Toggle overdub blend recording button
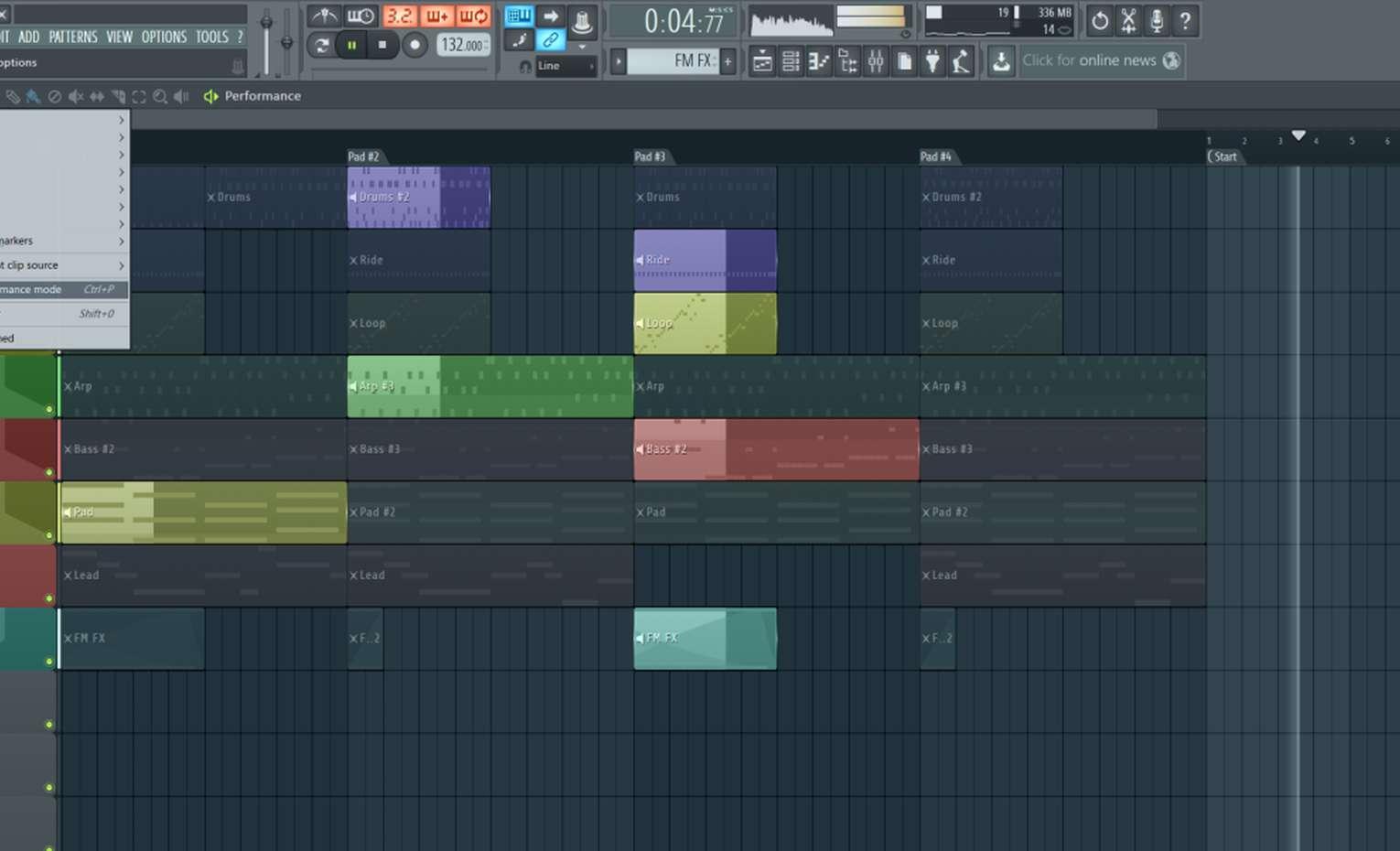Viewport: 1400px width, 851px height. click(436, 16)
